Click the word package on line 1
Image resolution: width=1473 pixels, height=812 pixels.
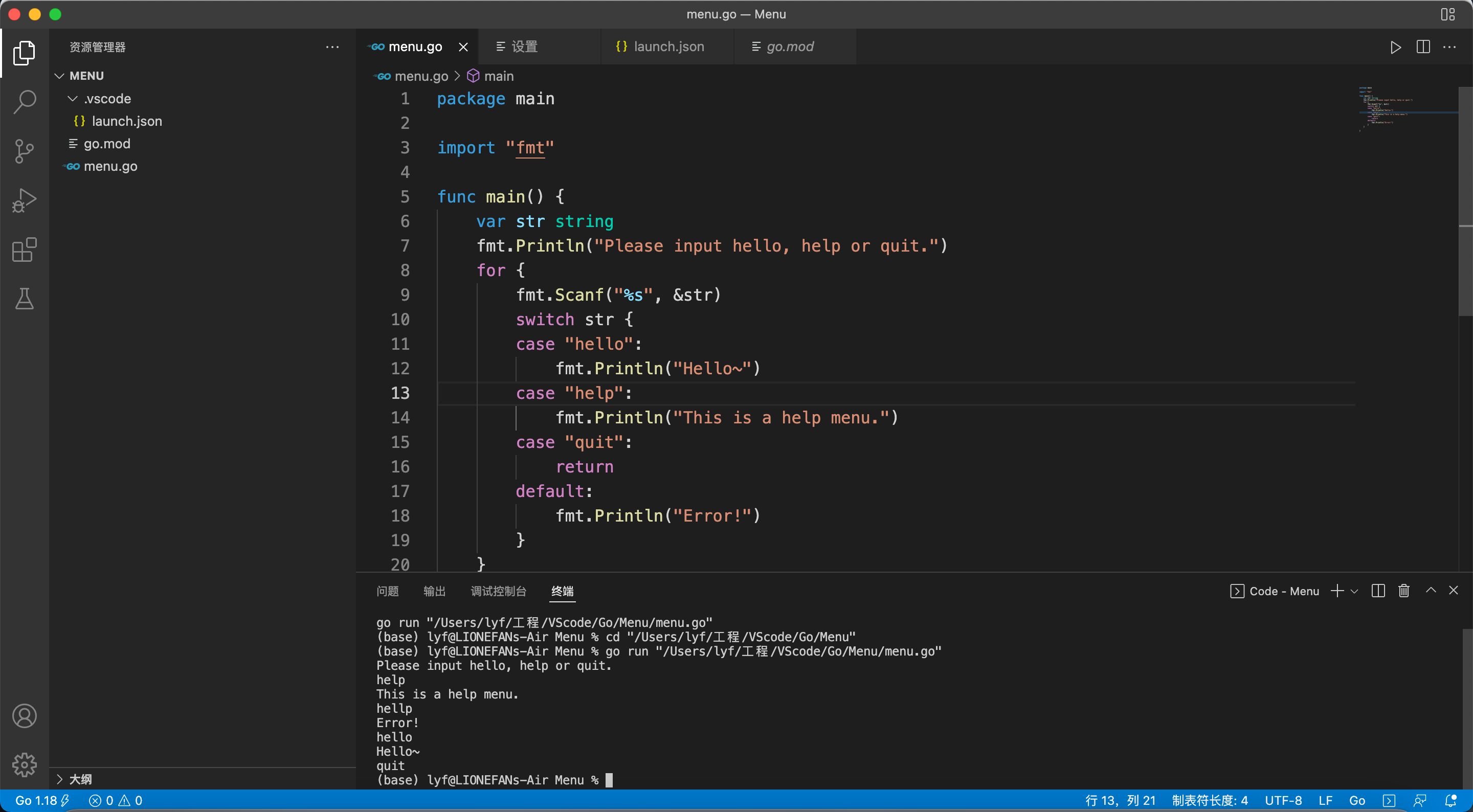(x=471, y=99)
